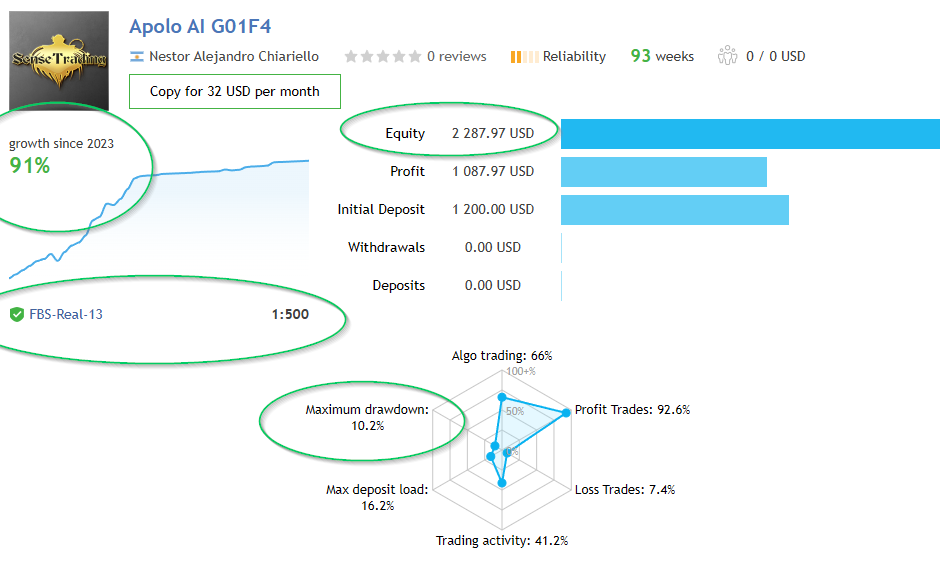
Task: Click the green verified shield icon
Action: pos(17,314)
